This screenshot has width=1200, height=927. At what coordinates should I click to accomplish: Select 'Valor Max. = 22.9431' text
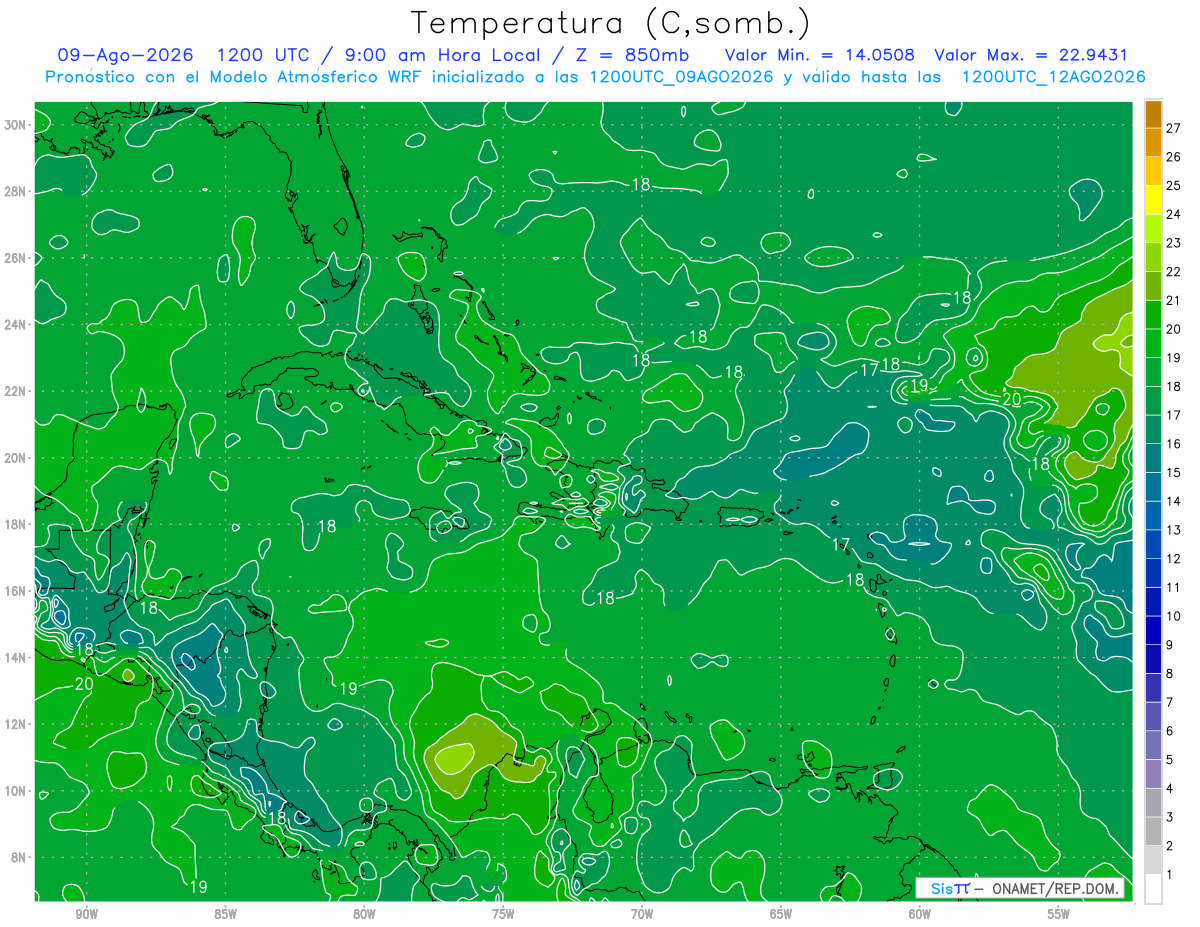(1031, 56)
